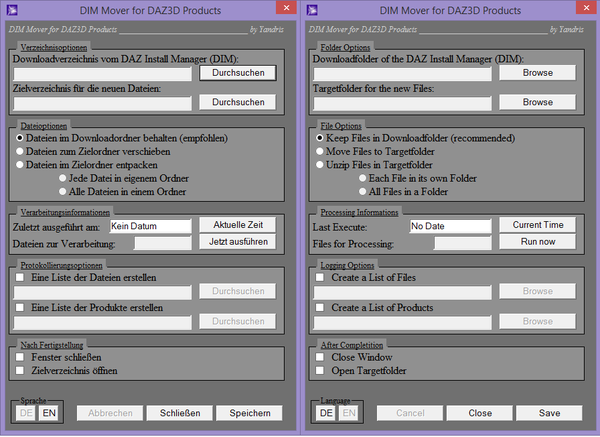The image size is (600, 437).
Task: Click the greyed 'Cancel' button
Action: point(410,413)
